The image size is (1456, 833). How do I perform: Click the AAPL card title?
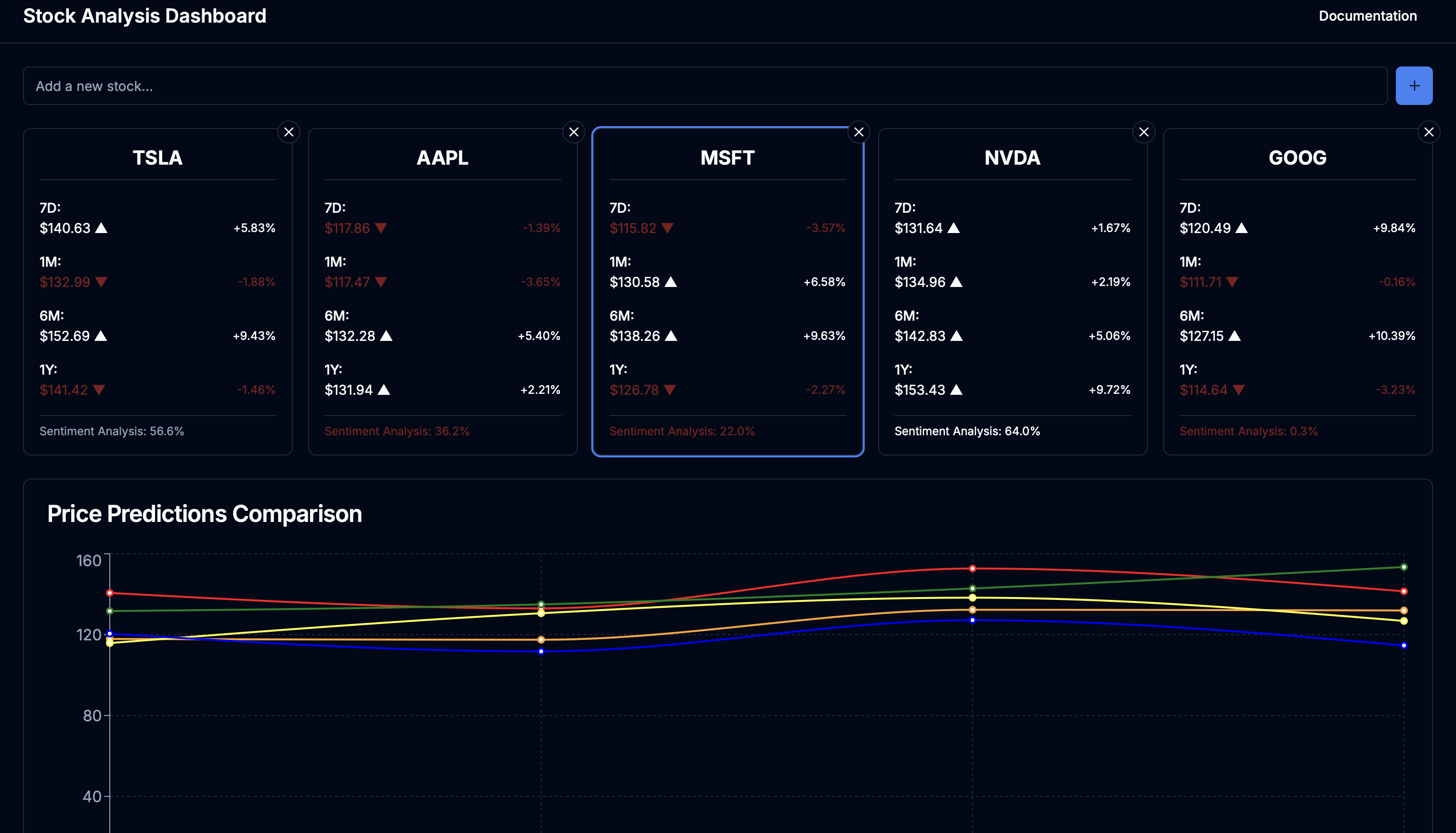tap(442, 158)
